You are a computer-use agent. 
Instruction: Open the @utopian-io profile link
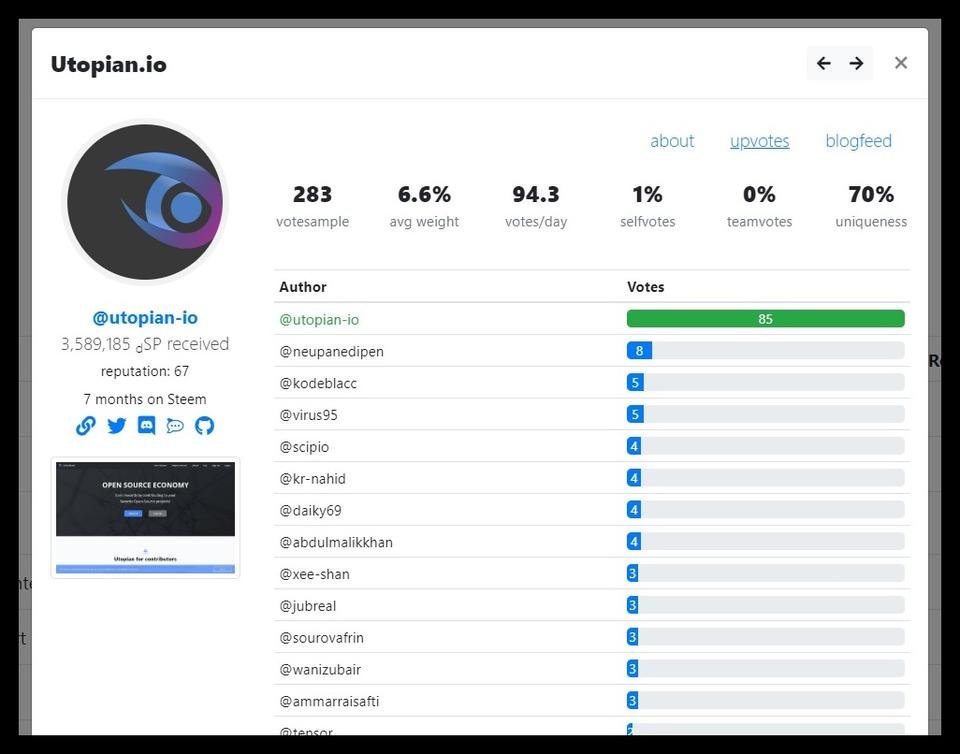tap(145, 318)
